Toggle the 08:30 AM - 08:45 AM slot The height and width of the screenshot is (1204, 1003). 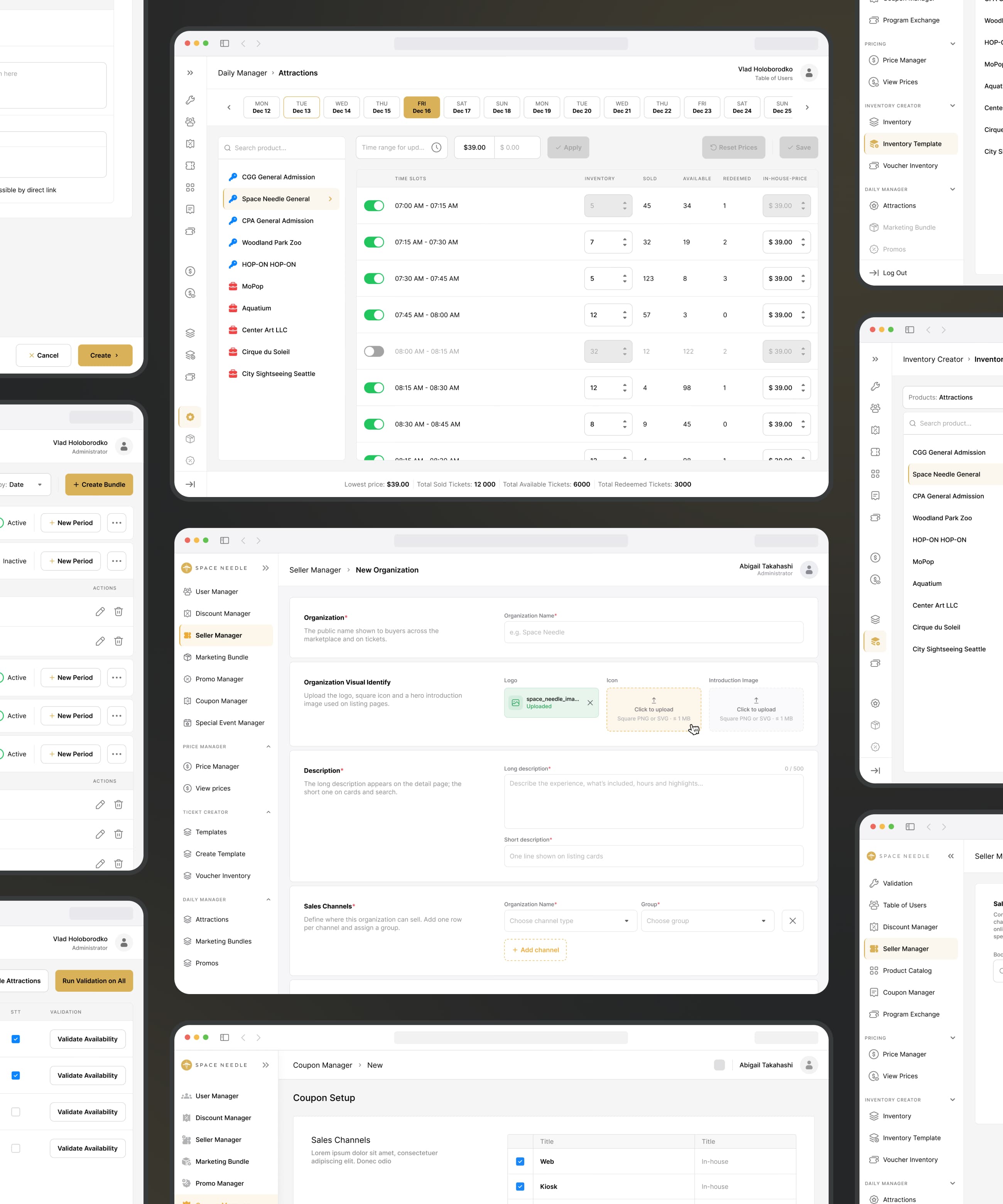point(374,424)
